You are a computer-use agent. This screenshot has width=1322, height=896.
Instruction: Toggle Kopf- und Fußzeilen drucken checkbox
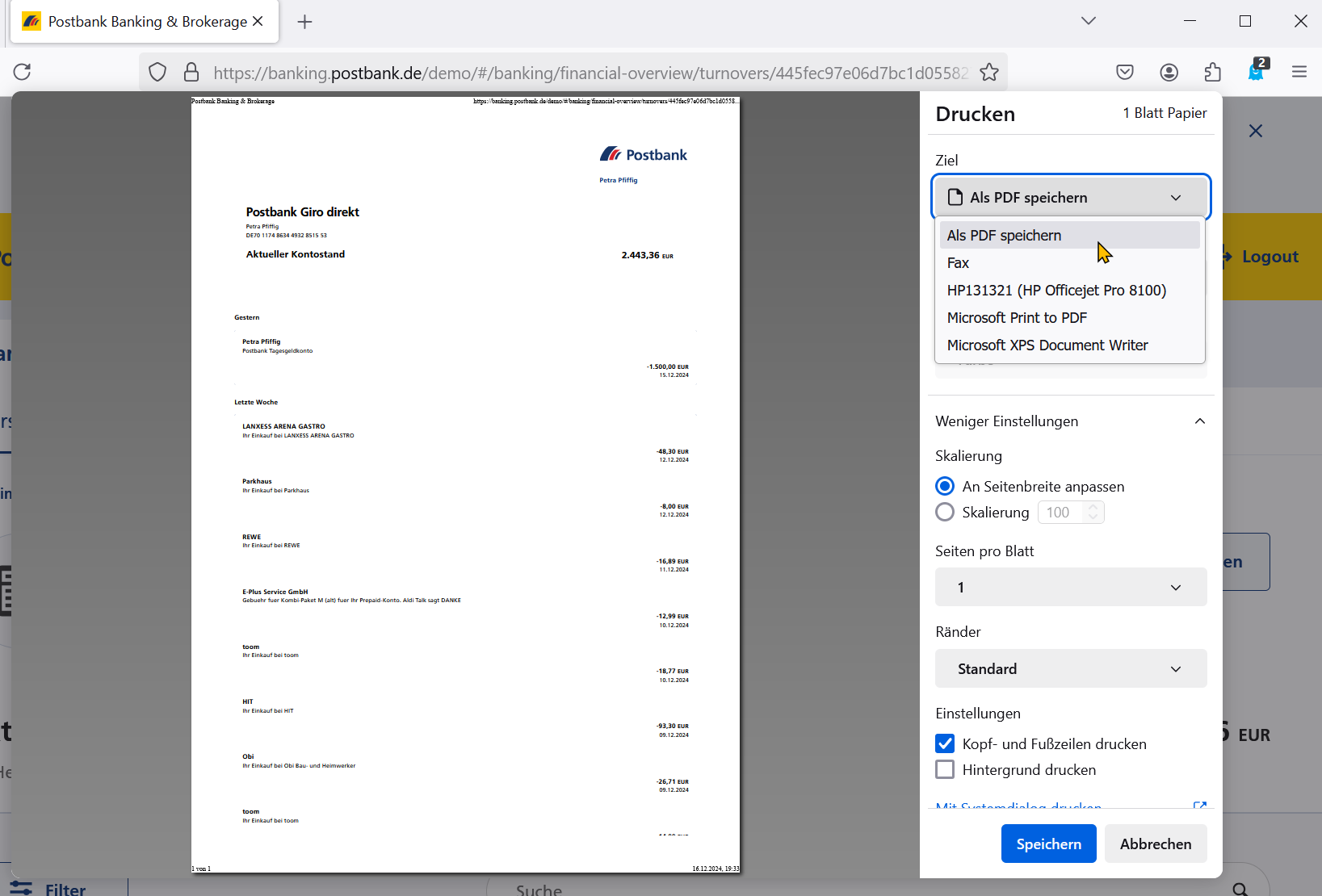945,743
